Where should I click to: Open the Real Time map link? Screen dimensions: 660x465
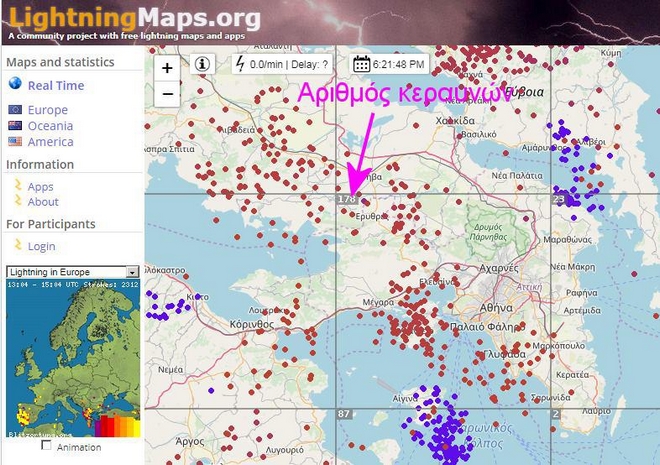tap(56, 86)
